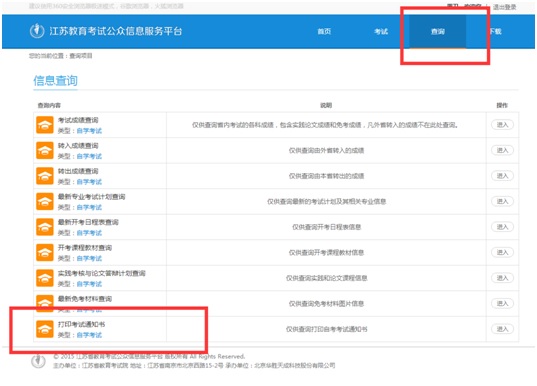Click the 最新开考日程表查询 orange icon
Screen dimensions: 537x386
(45, 227)
